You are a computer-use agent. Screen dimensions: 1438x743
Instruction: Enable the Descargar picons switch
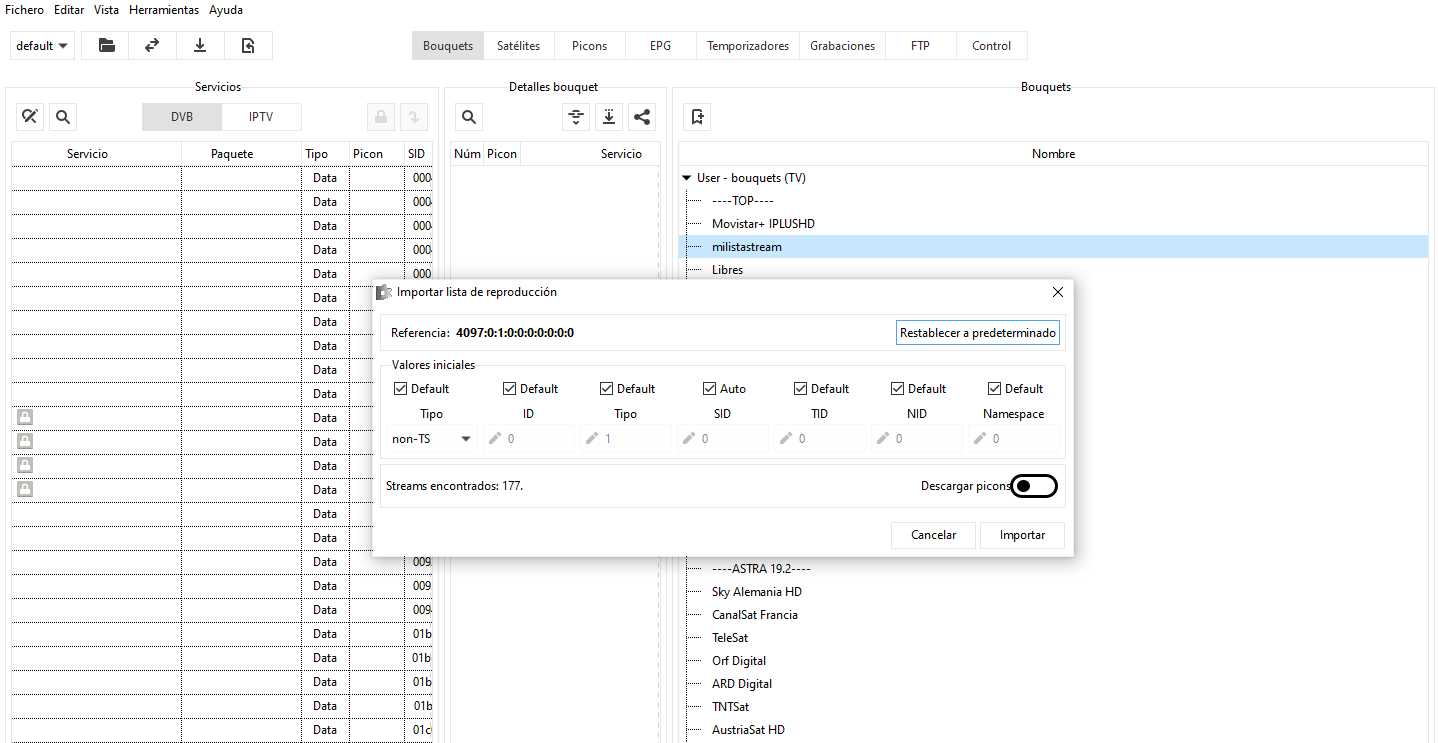1034,486
